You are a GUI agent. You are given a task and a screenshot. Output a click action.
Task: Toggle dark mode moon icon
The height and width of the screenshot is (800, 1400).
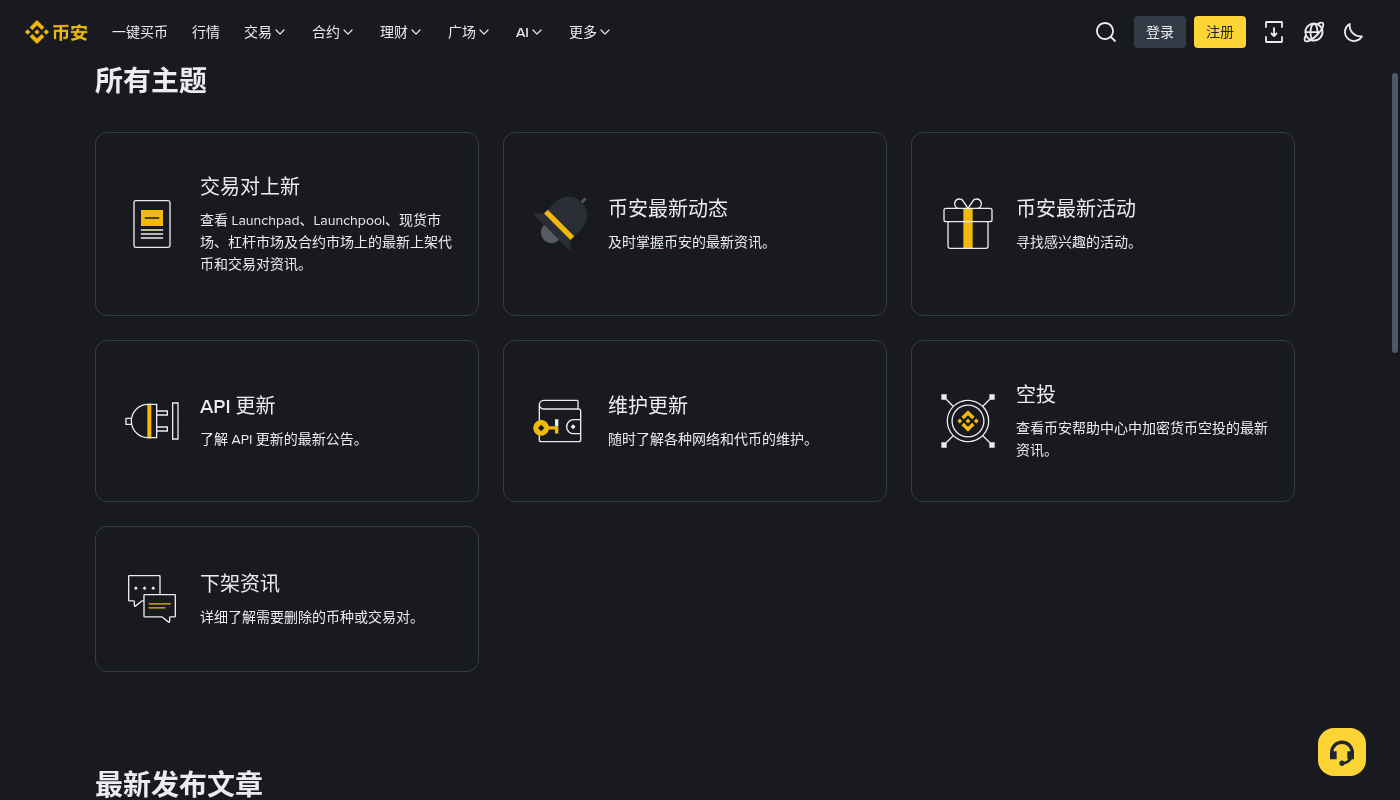[1354, 32]
